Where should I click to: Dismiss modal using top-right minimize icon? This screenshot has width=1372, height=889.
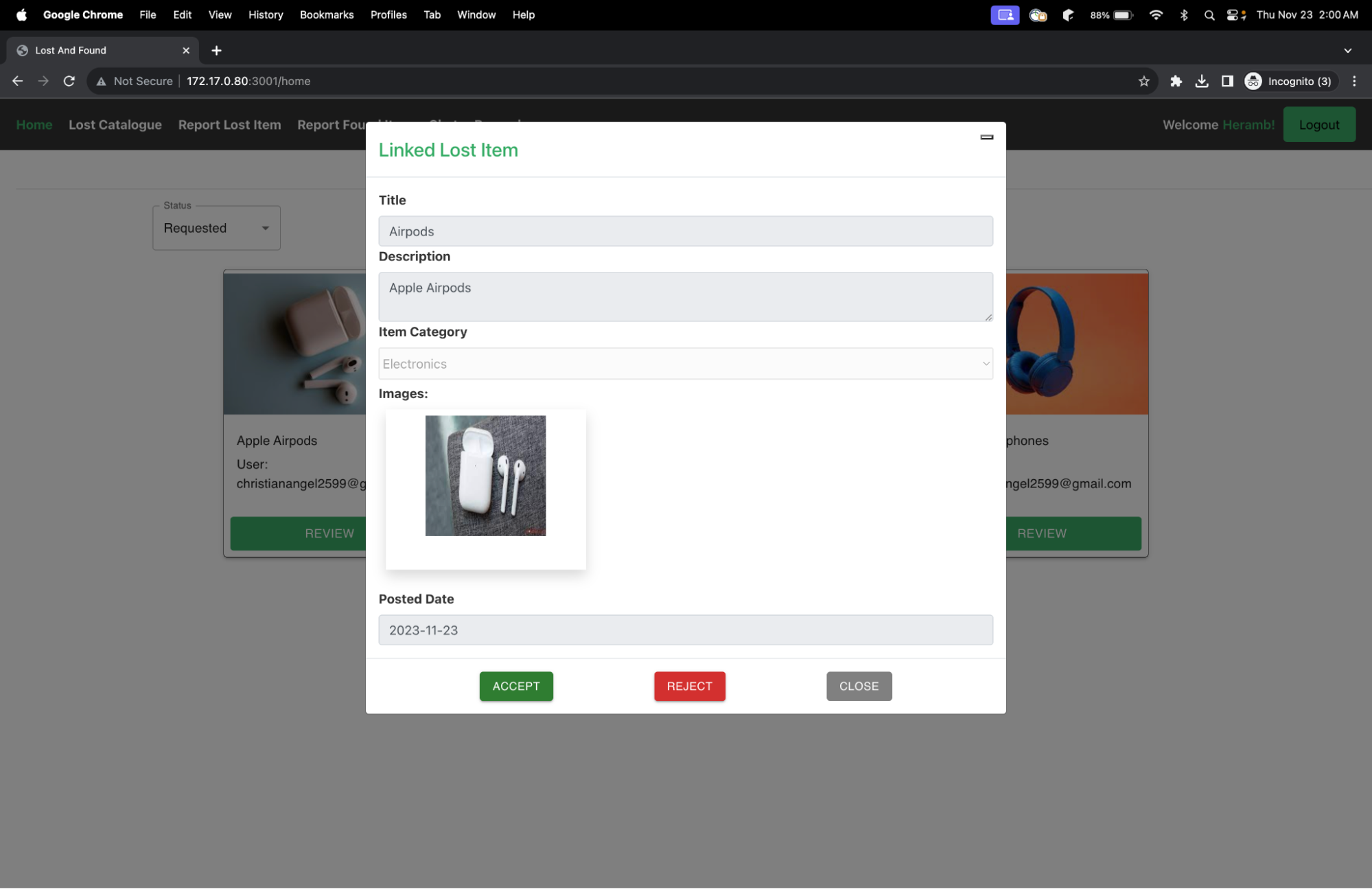986,137
